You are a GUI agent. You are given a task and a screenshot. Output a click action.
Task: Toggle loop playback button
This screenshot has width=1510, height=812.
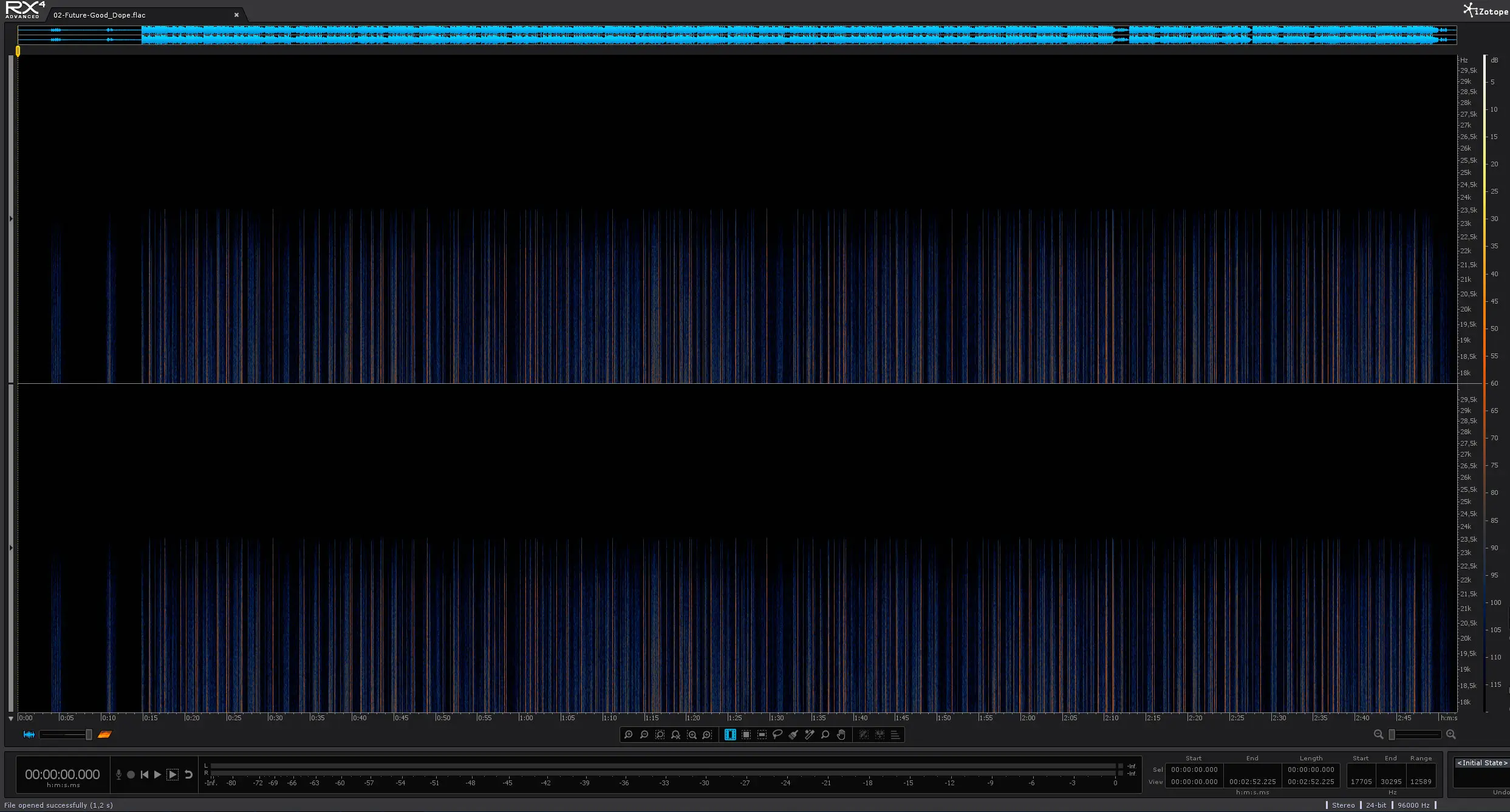point(189,774)
